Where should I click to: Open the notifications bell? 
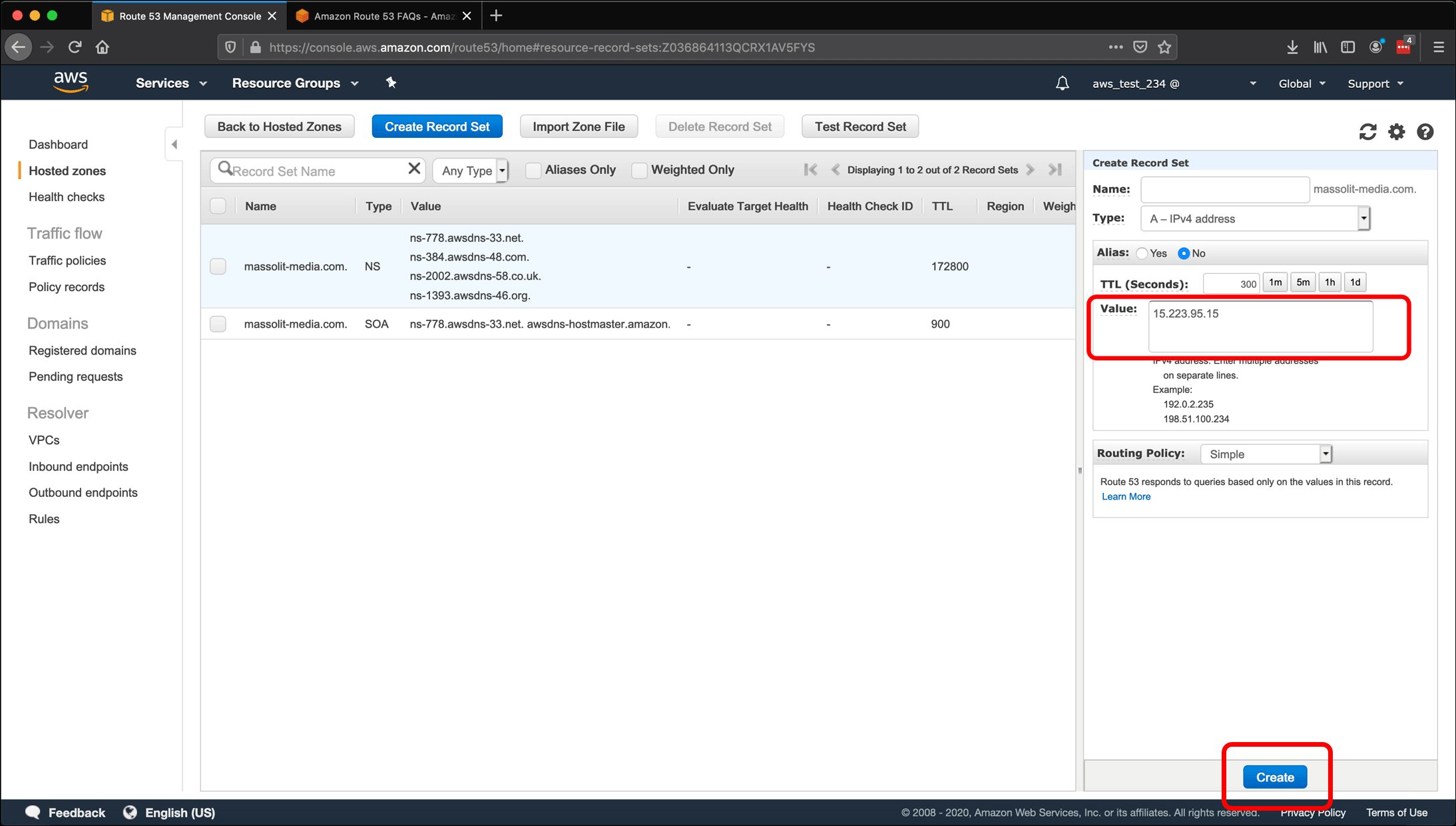(x=1063, y=83)
